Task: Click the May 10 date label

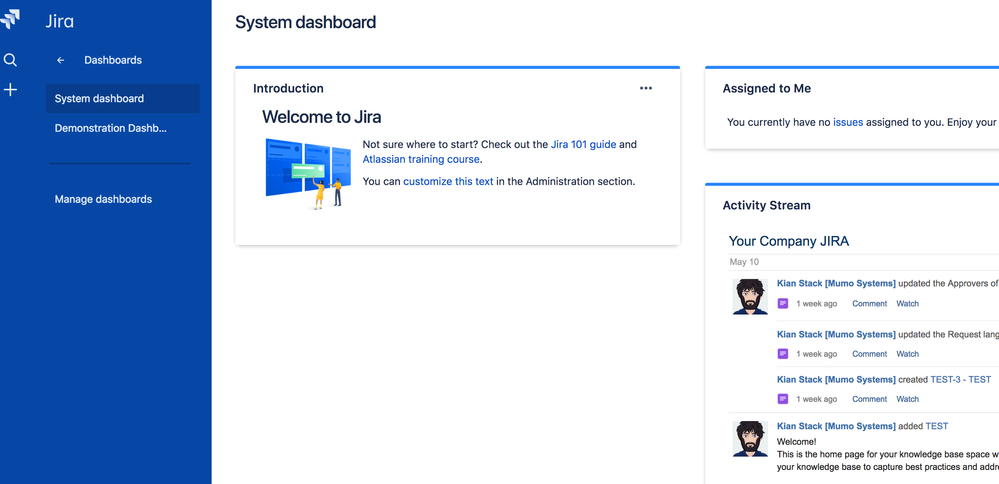Action: click(744, 262)
